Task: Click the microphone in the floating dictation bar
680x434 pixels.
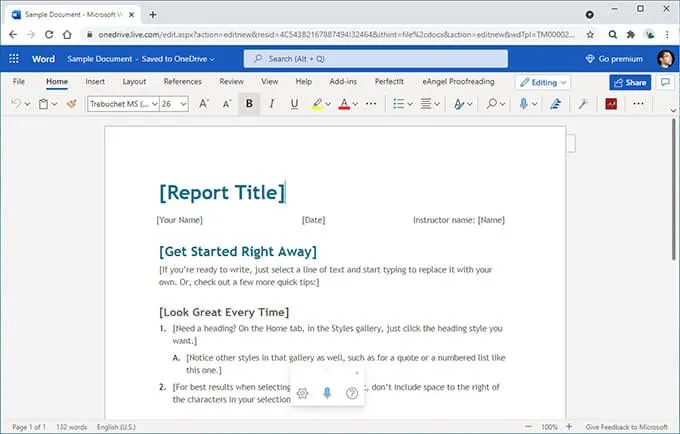Action: [327, 393]
